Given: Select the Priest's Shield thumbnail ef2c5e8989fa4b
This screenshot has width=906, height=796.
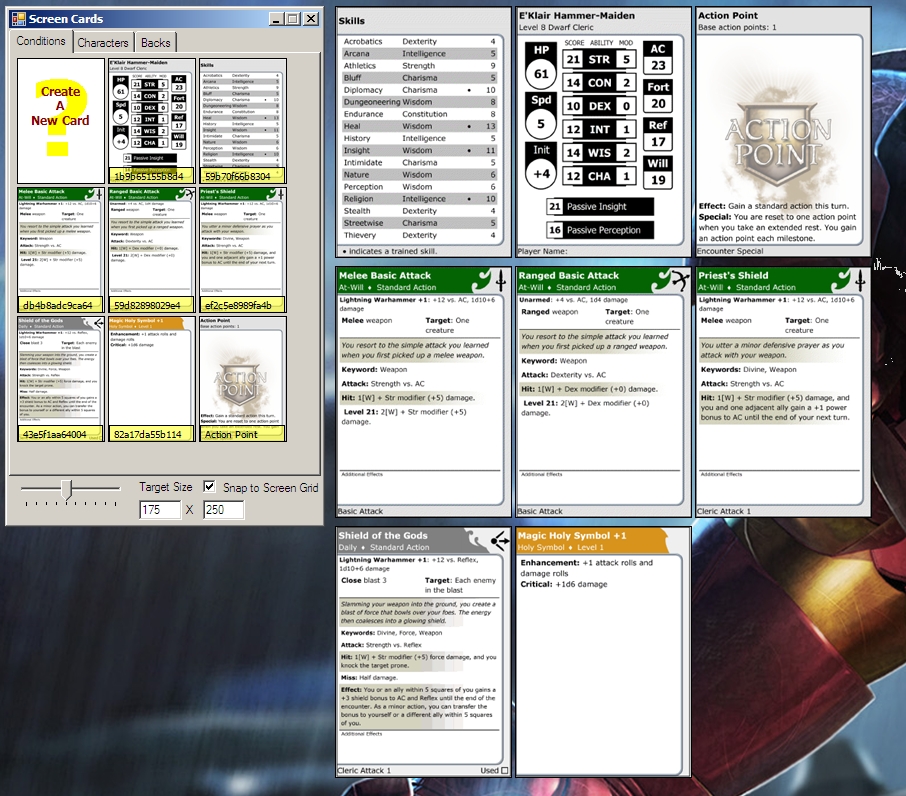Looking at the screenshot, I should [x=243, y=250].
